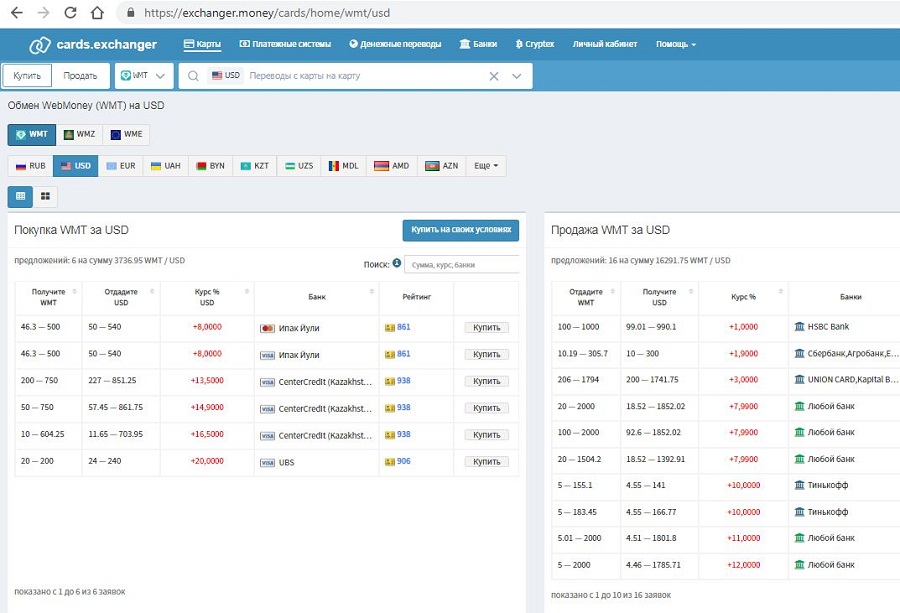Screen dimensions: 900x613
Task: Open rating 938 link in +13,5000 row
Action: [x=404, y=381]
